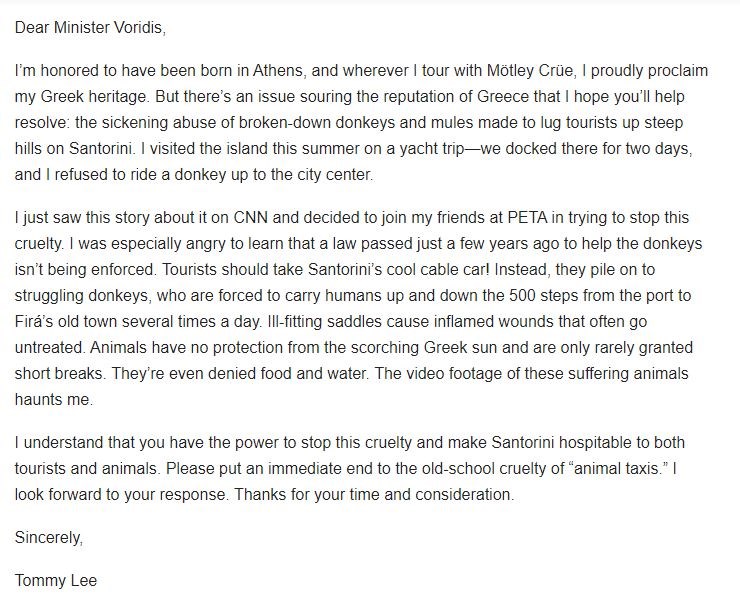Click the closing word "Sincerely,"

(x=49, y=538)
